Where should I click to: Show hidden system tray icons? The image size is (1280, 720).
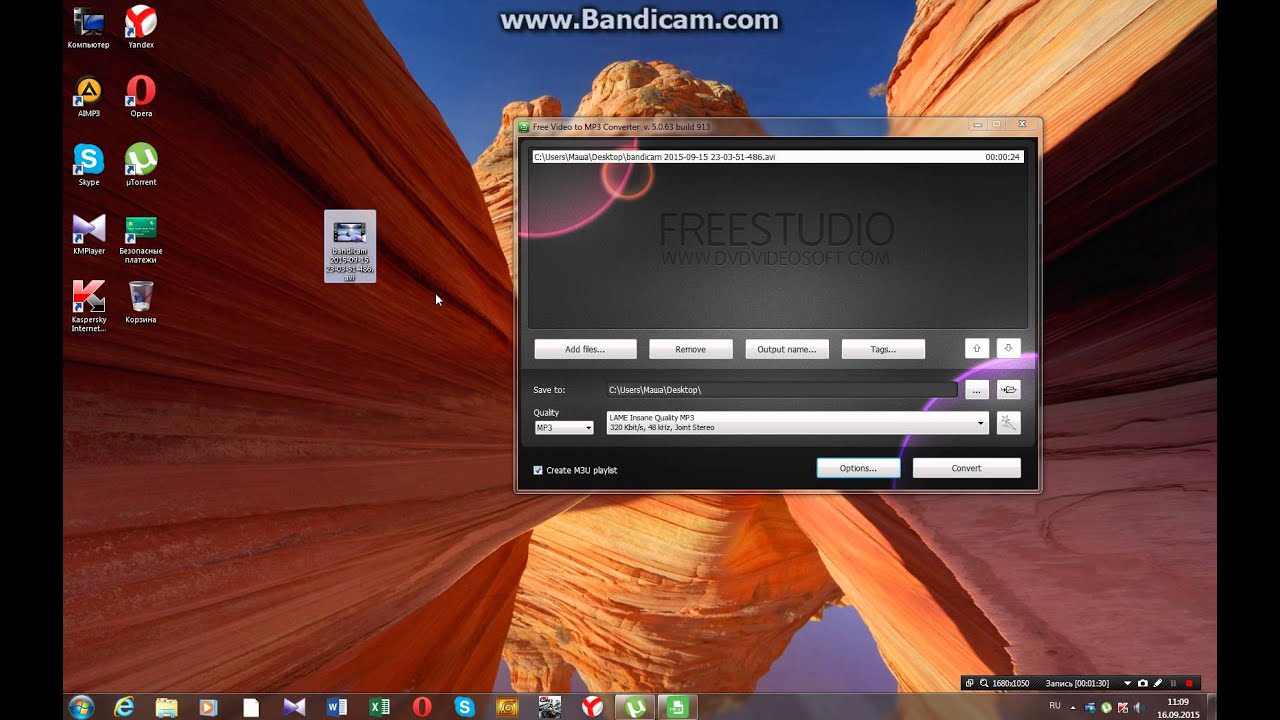tap(1073, 707)
